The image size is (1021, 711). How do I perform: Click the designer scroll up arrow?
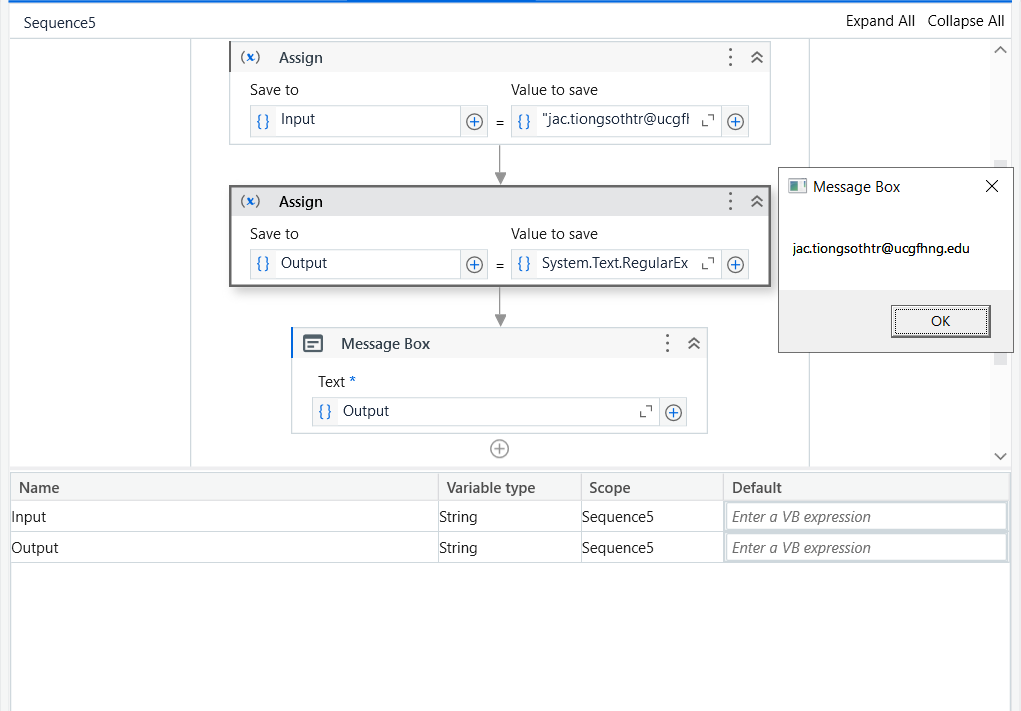(1000, 50)
